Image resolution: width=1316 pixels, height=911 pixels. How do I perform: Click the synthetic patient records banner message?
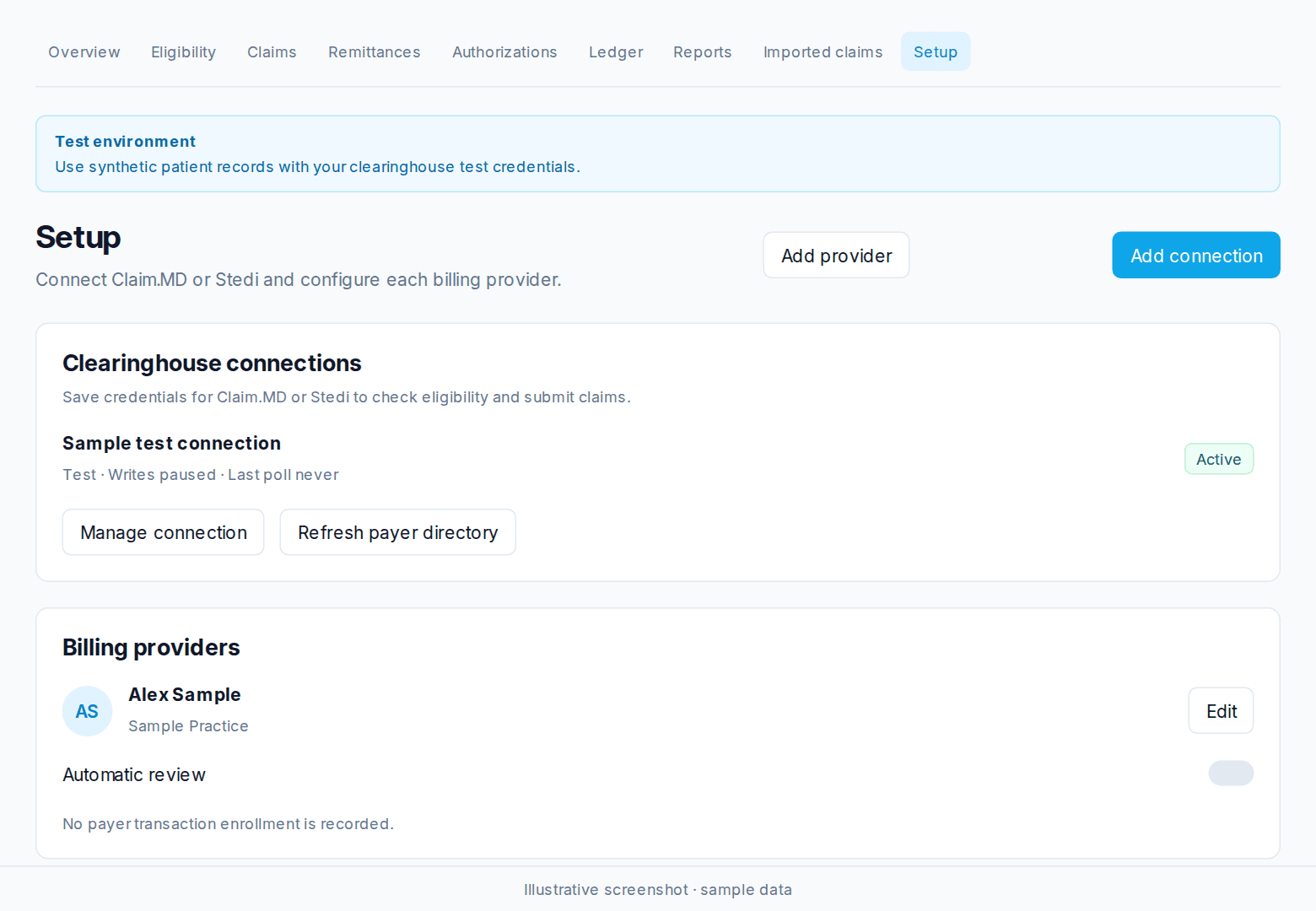click(317, 167)
